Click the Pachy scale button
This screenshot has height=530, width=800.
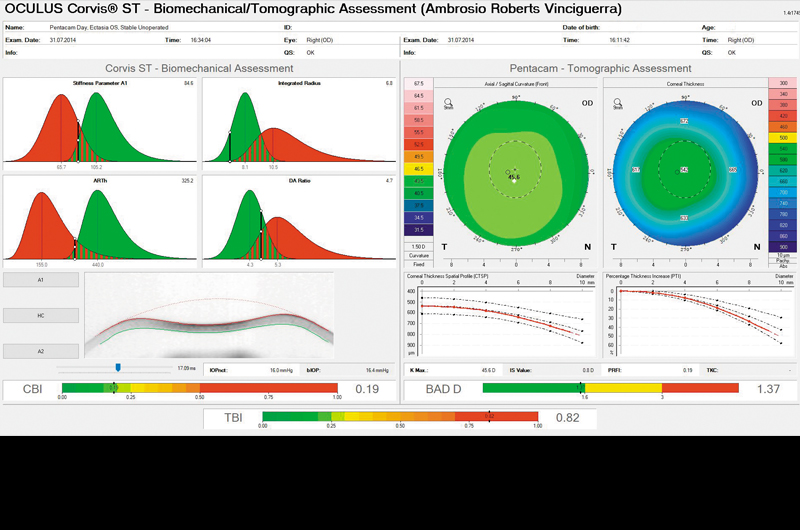(x=783, y=261)
